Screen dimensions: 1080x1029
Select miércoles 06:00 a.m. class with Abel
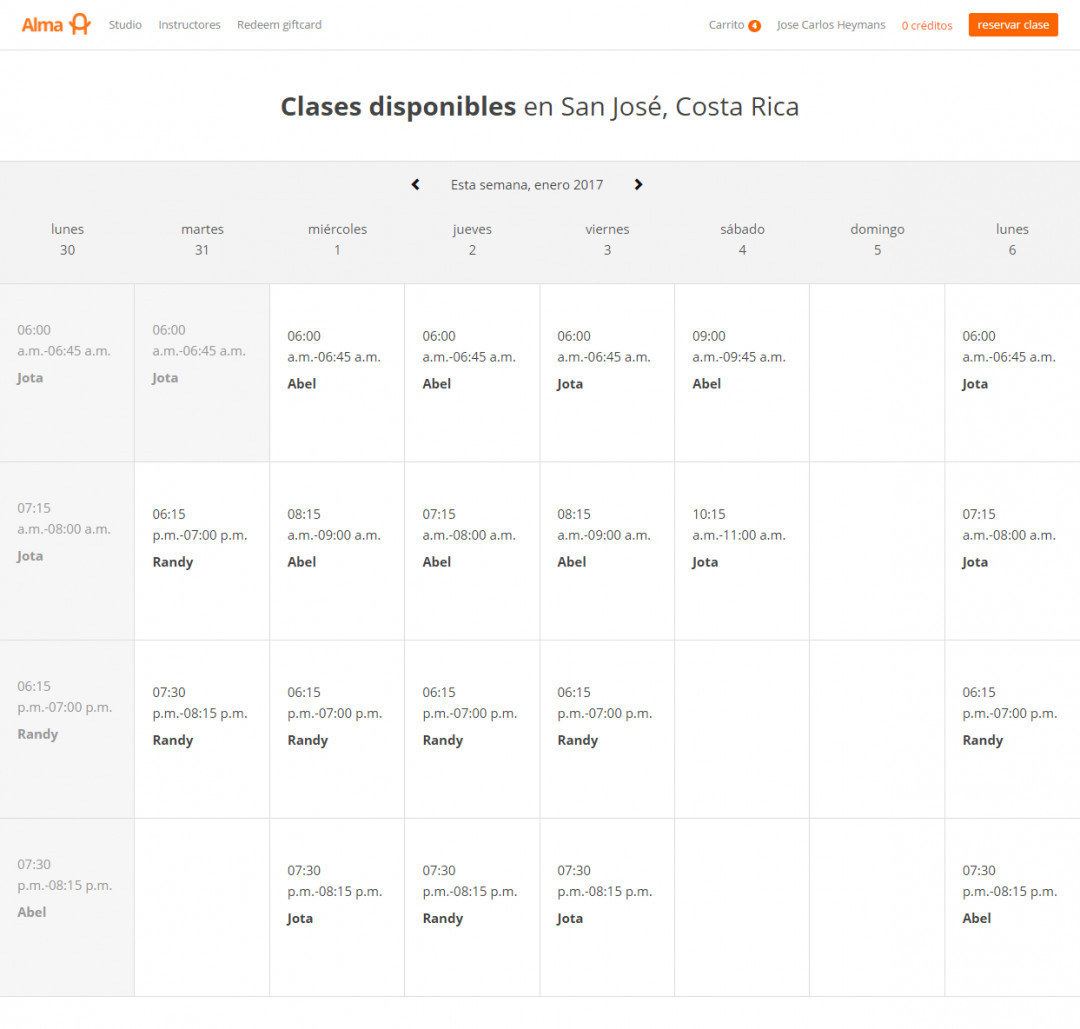click(x=337, y=372)
